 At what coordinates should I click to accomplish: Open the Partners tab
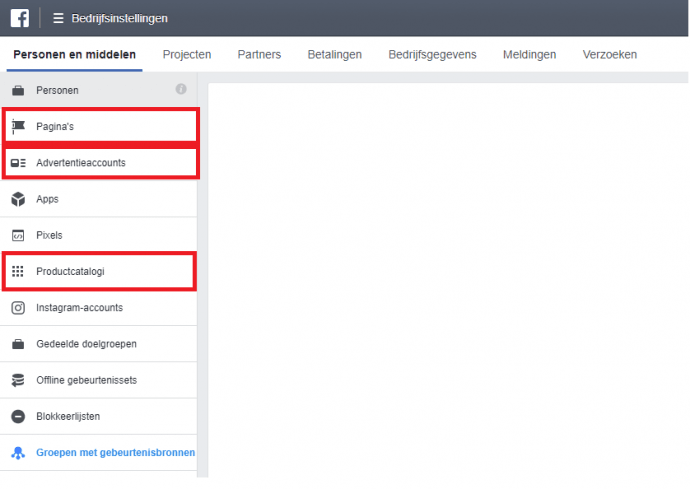pos(259,55)
